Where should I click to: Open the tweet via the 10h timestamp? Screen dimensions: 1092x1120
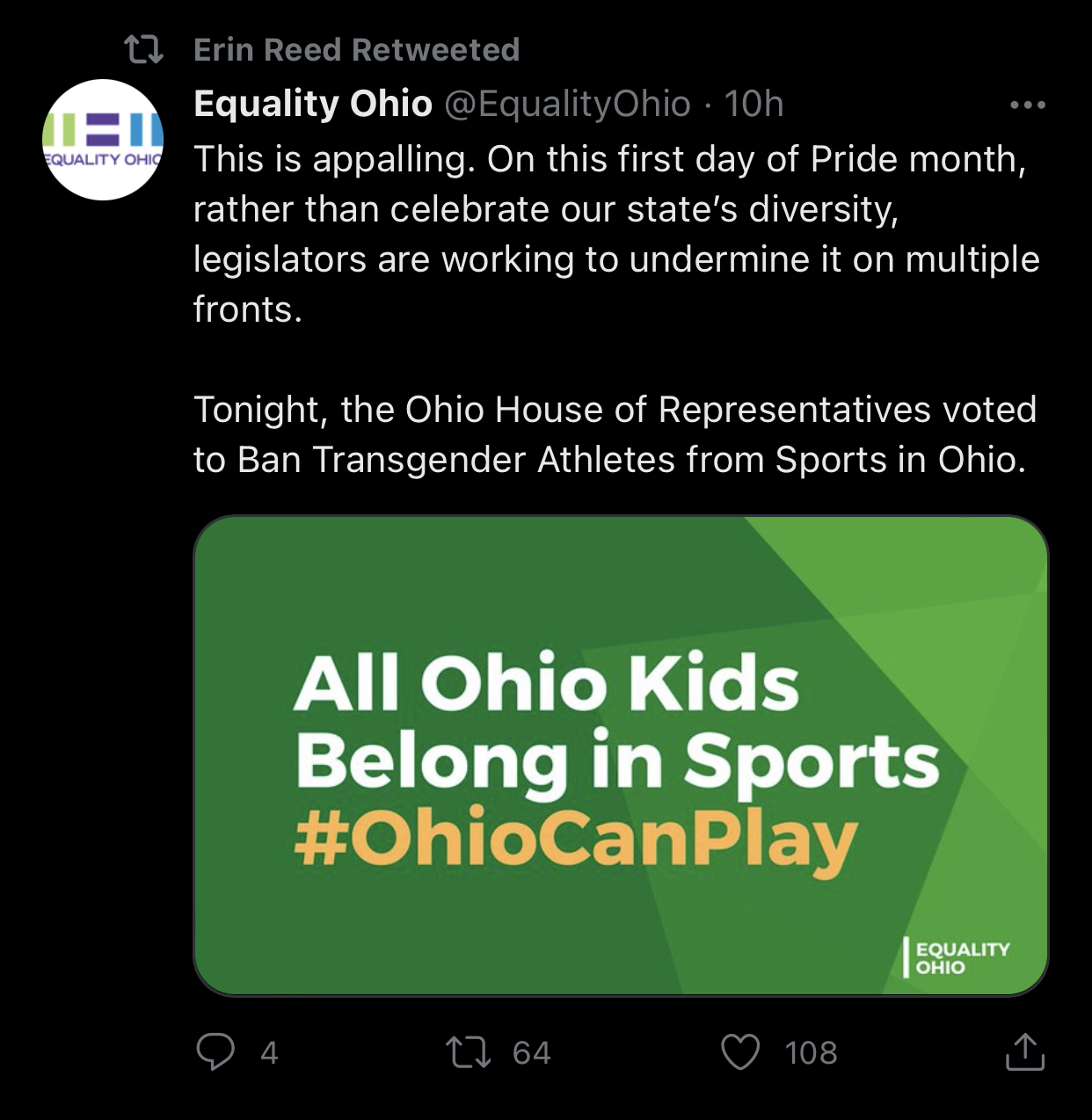tap(753, 104)
